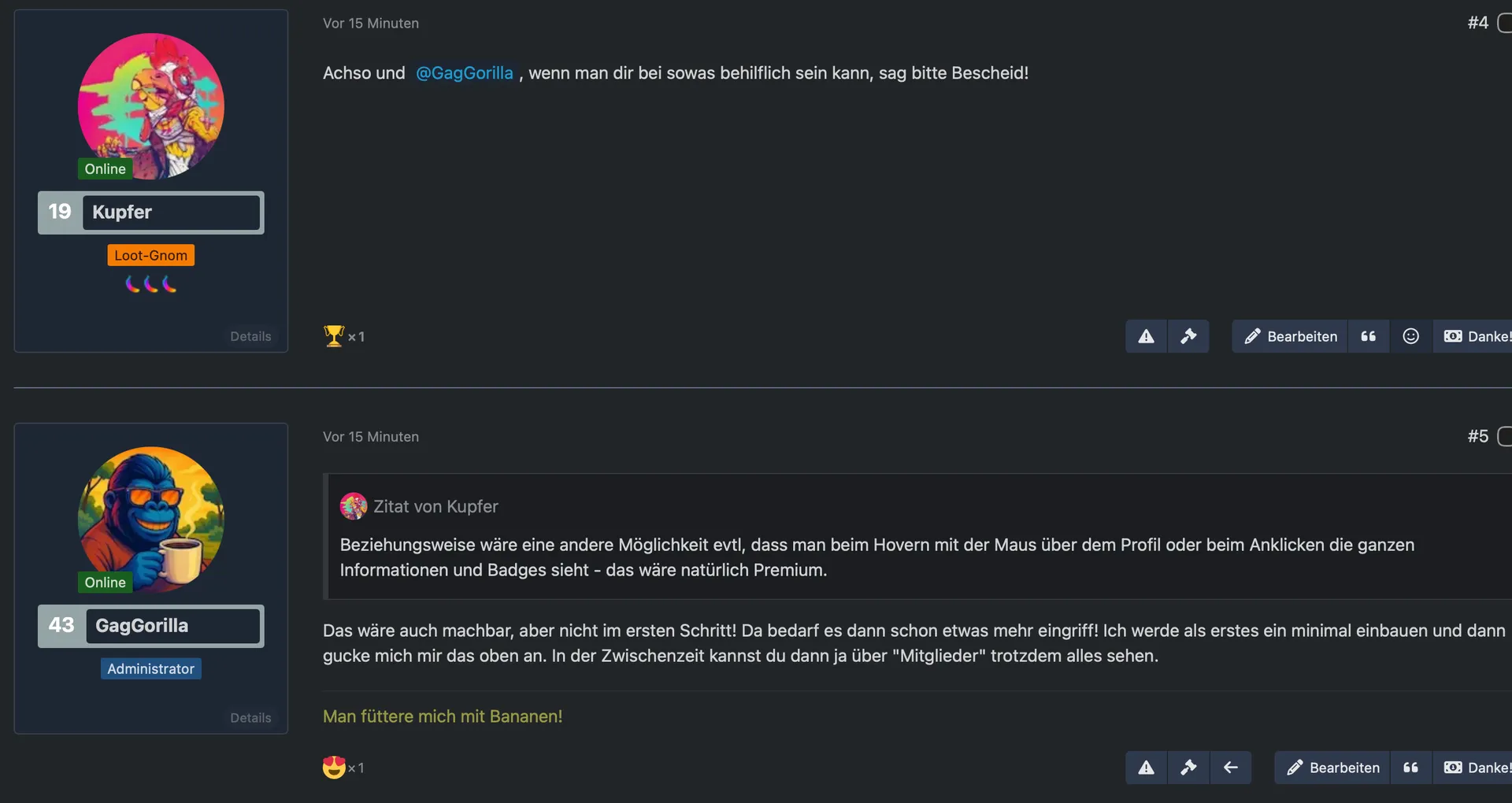Click the left arrow reply icon on post #5
1512x803 pixels.
[1231, 768]
